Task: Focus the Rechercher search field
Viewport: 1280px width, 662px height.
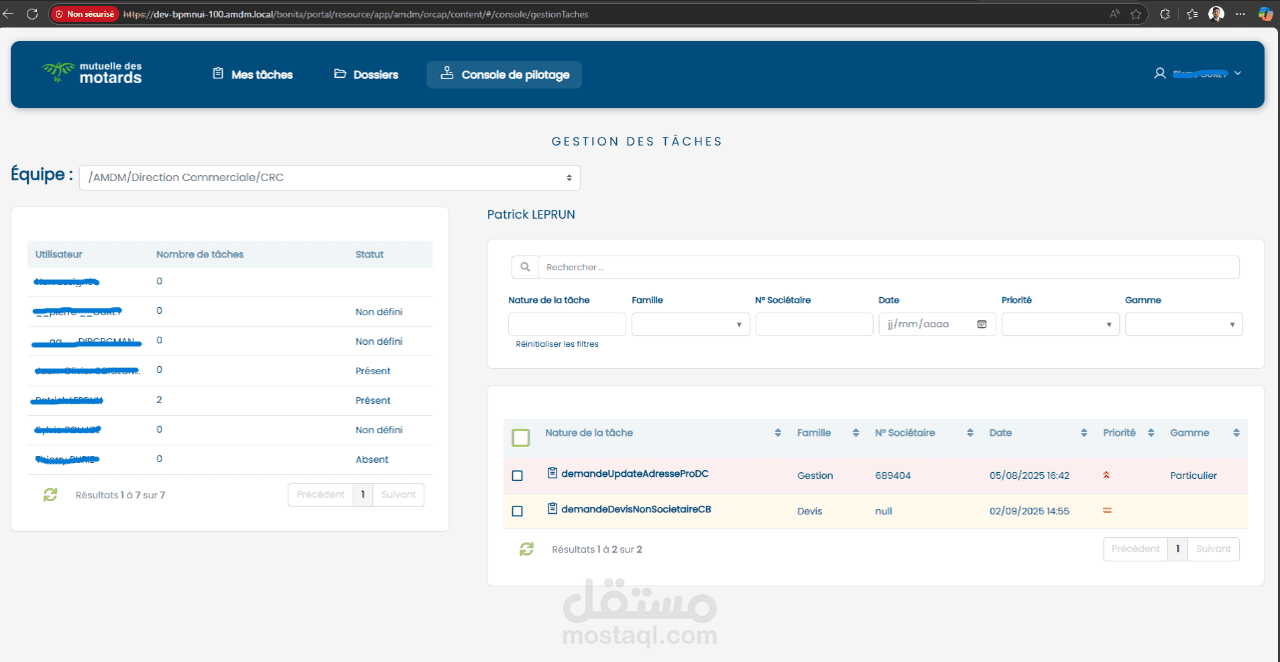Action: coord(889,267)
